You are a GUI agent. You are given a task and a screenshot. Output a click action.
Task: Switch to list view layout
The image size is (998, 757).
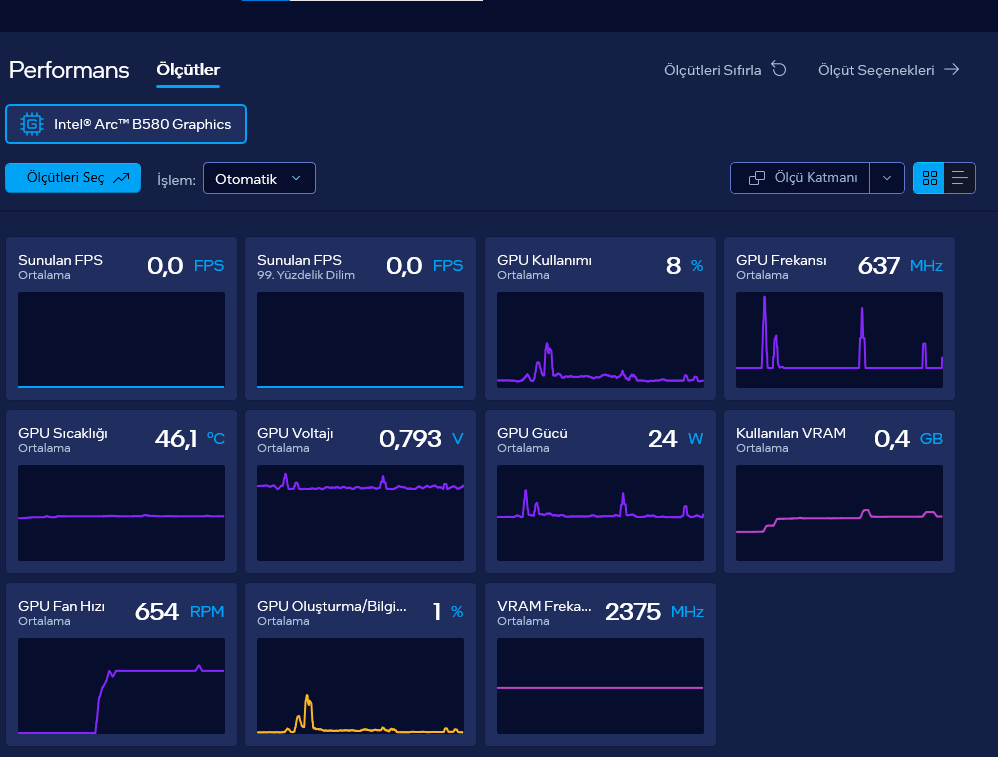959,178
